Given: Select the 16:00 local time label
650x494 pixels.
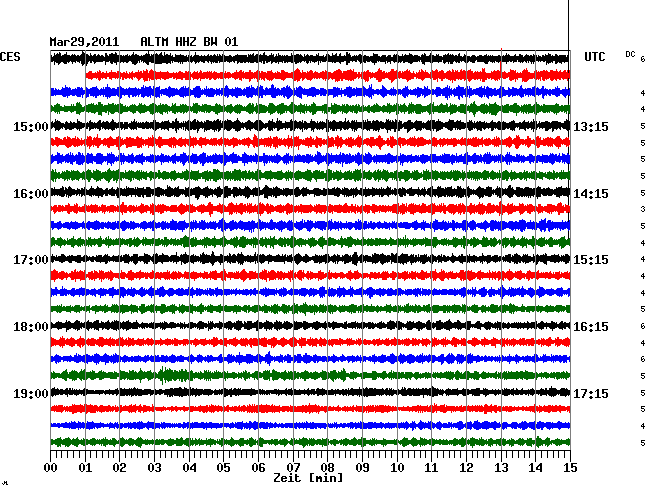Looking at the screenshot, I should tap(31, 194).
